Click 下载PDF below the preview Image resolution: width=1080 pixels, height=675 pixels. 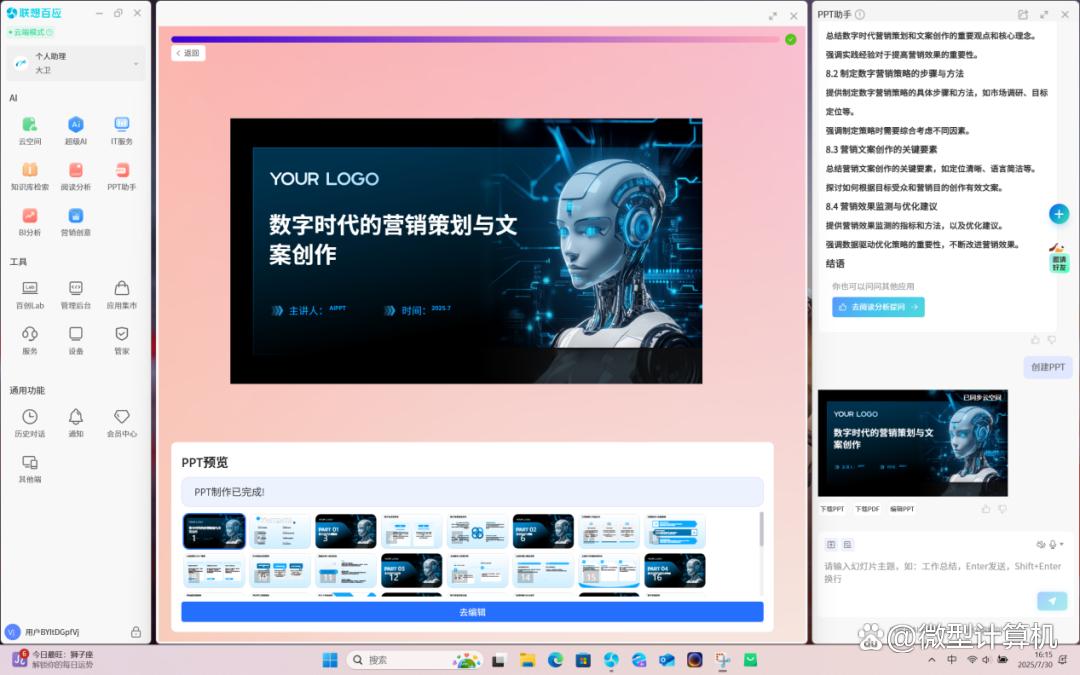click(866, 509)
